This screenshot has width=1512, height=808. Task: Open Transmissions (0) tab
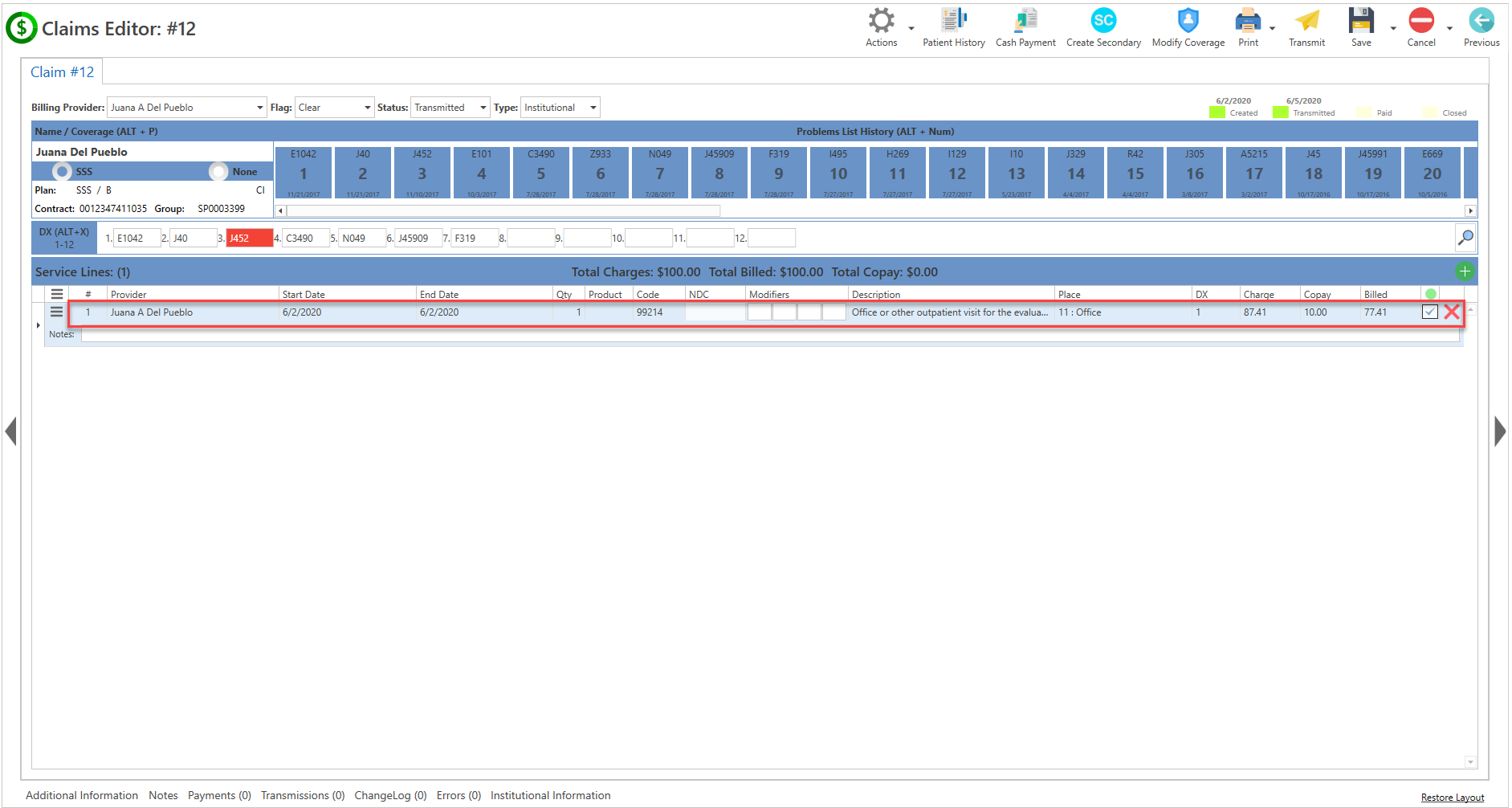click(303, 795)
